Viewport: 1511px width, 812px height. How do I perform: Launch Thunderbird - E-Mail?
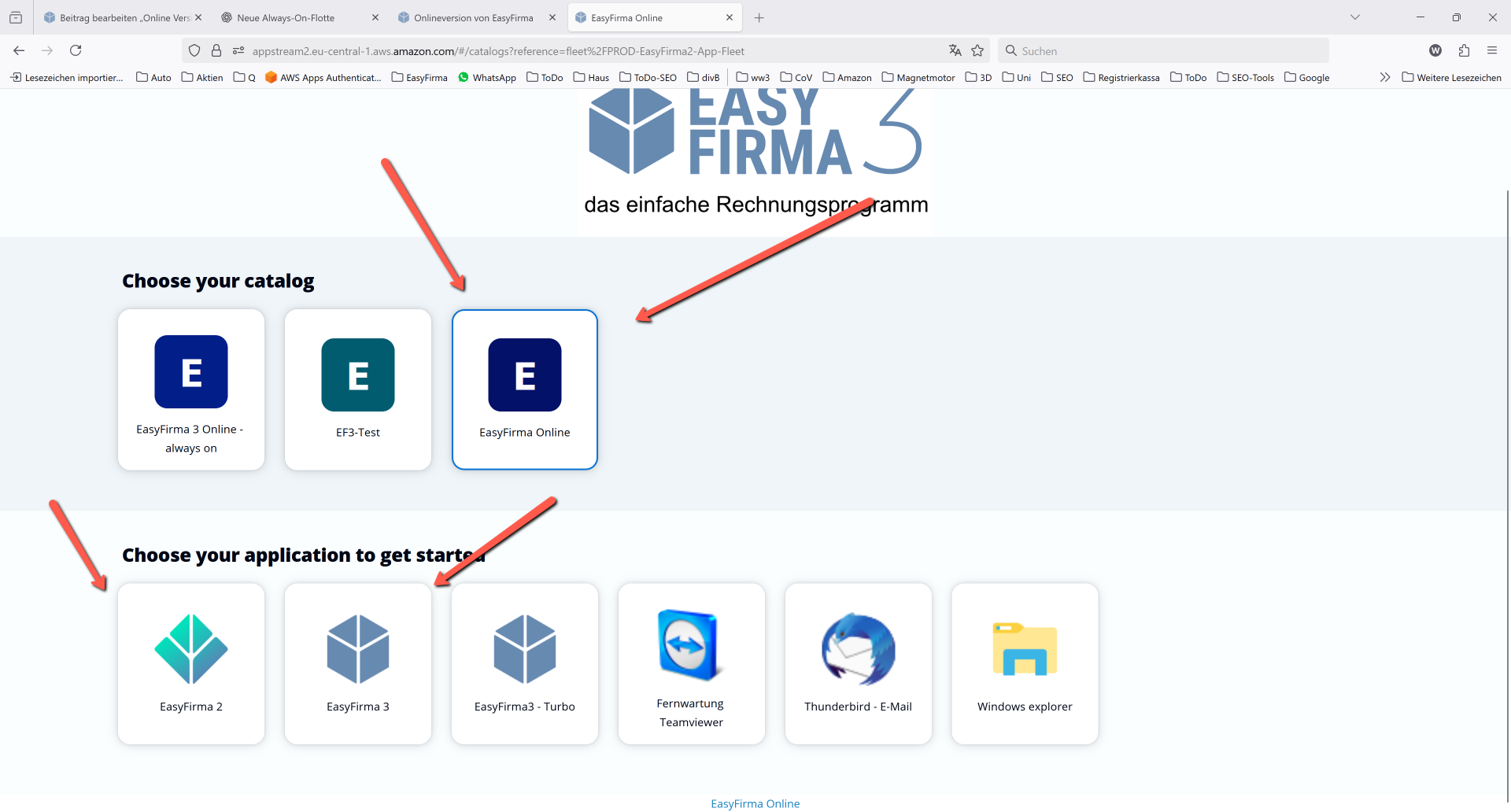click(858, 663)
